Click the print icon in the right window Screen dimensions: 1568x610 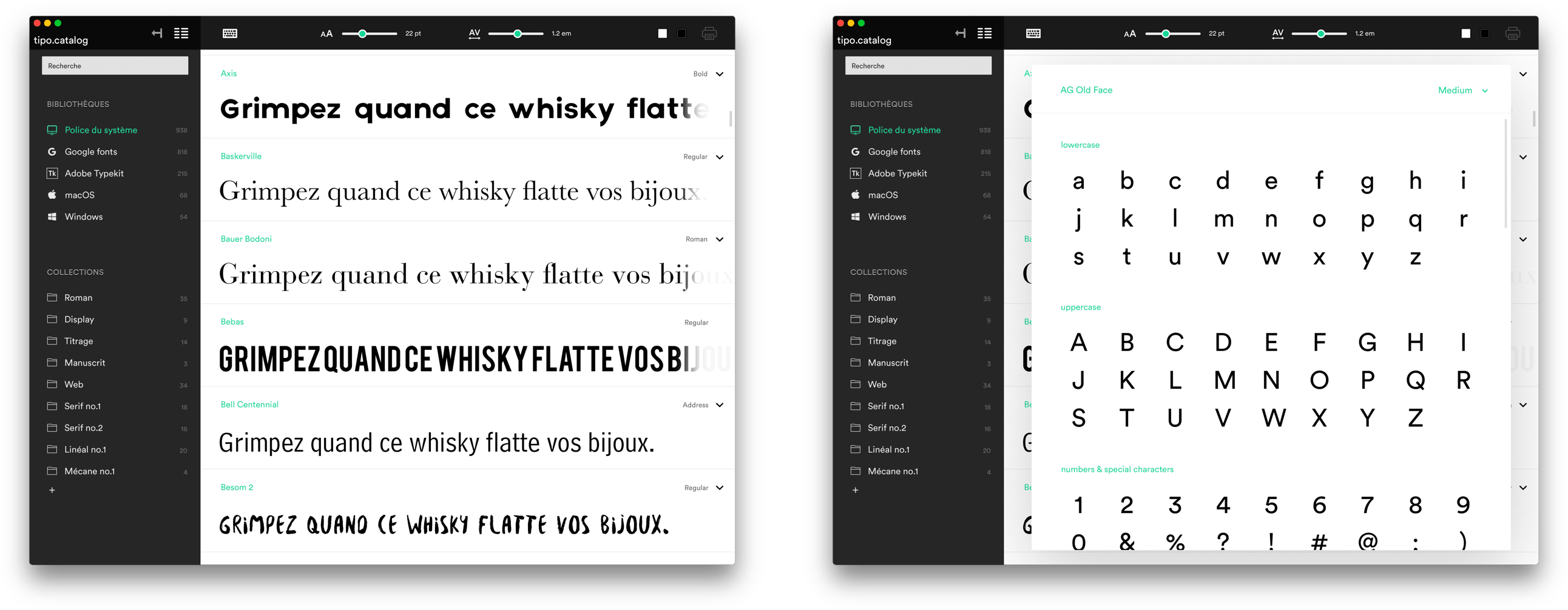coord(1513,33)
